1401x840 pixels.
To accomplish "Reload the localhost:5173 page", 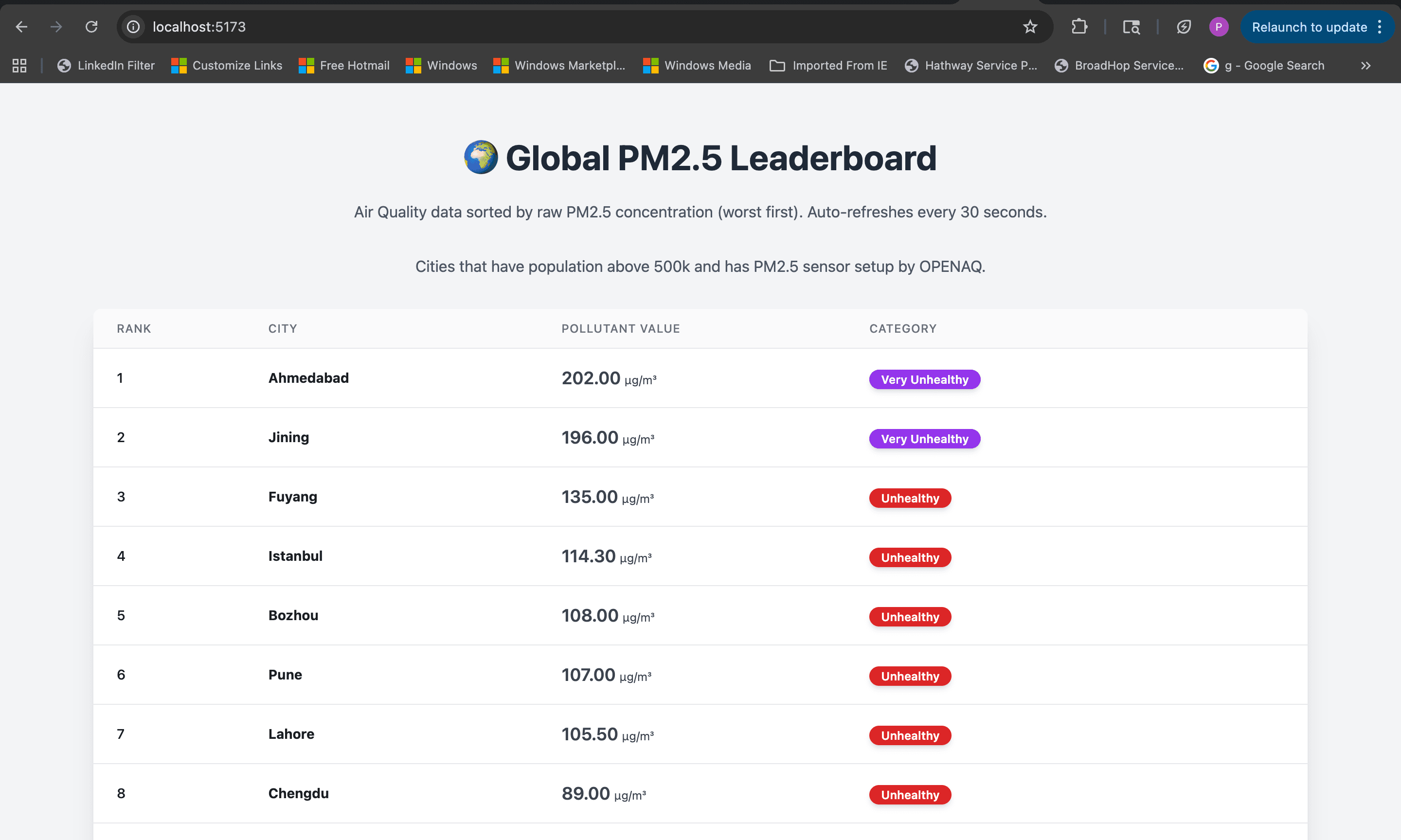I will pyautogui.click(x=91, y=27).
